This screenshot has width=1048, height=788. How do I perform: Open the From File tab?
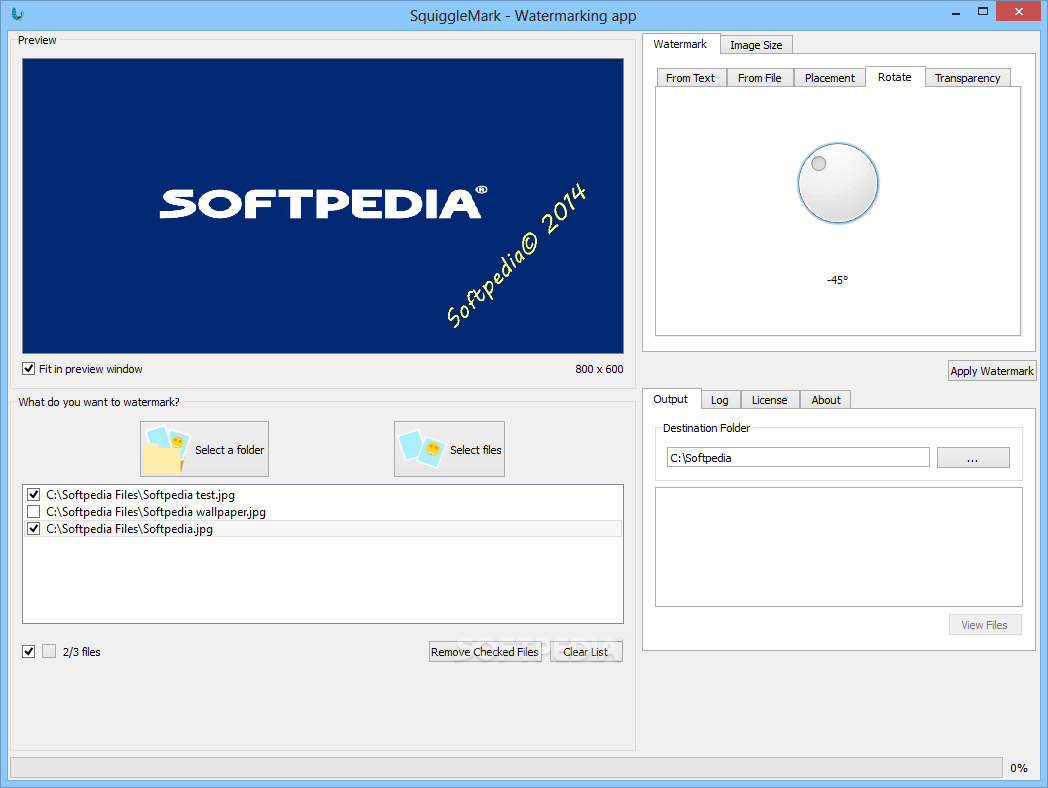coord(759,78)
